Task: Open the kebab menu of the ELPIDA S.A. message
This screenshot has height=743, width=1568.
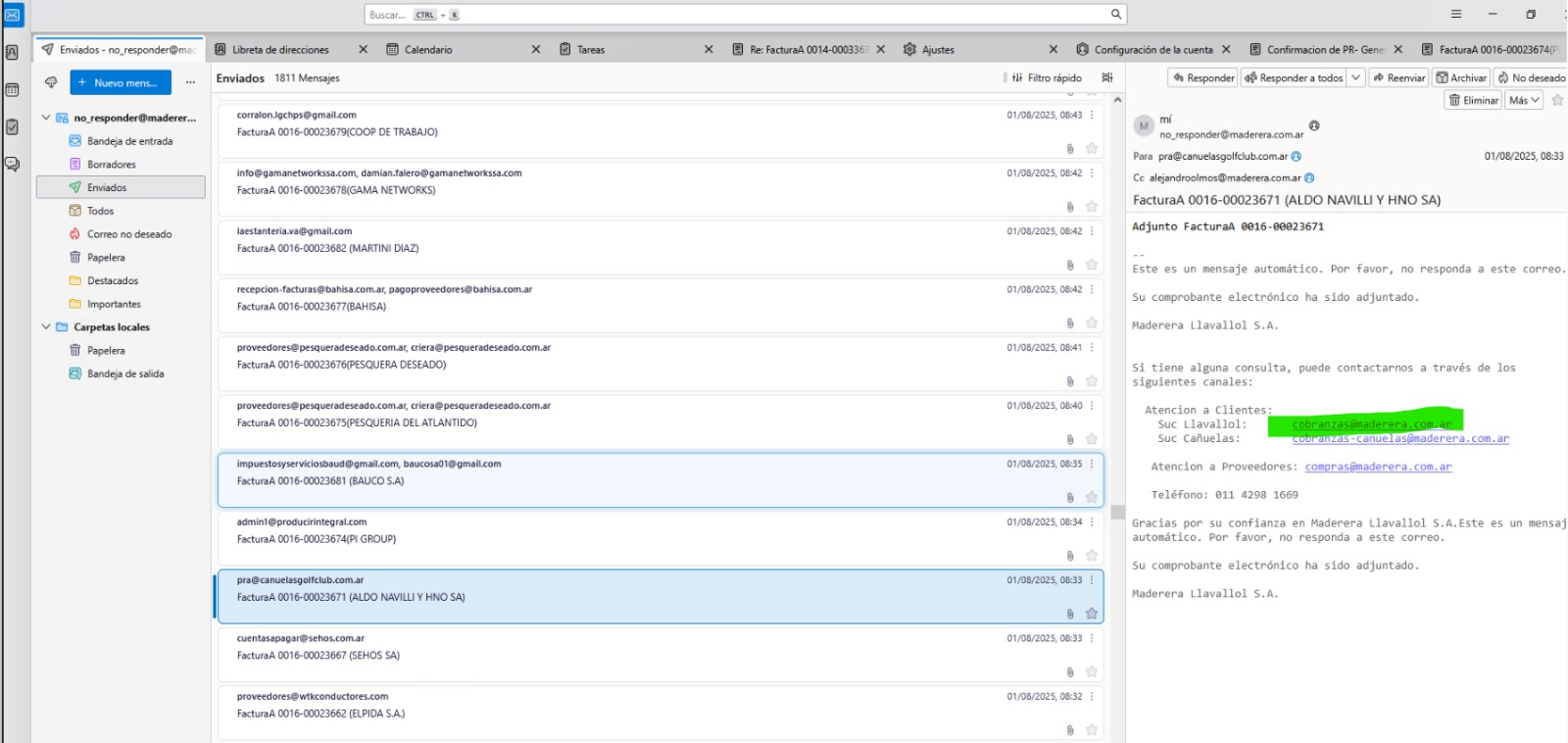Action: [1092, 696]
